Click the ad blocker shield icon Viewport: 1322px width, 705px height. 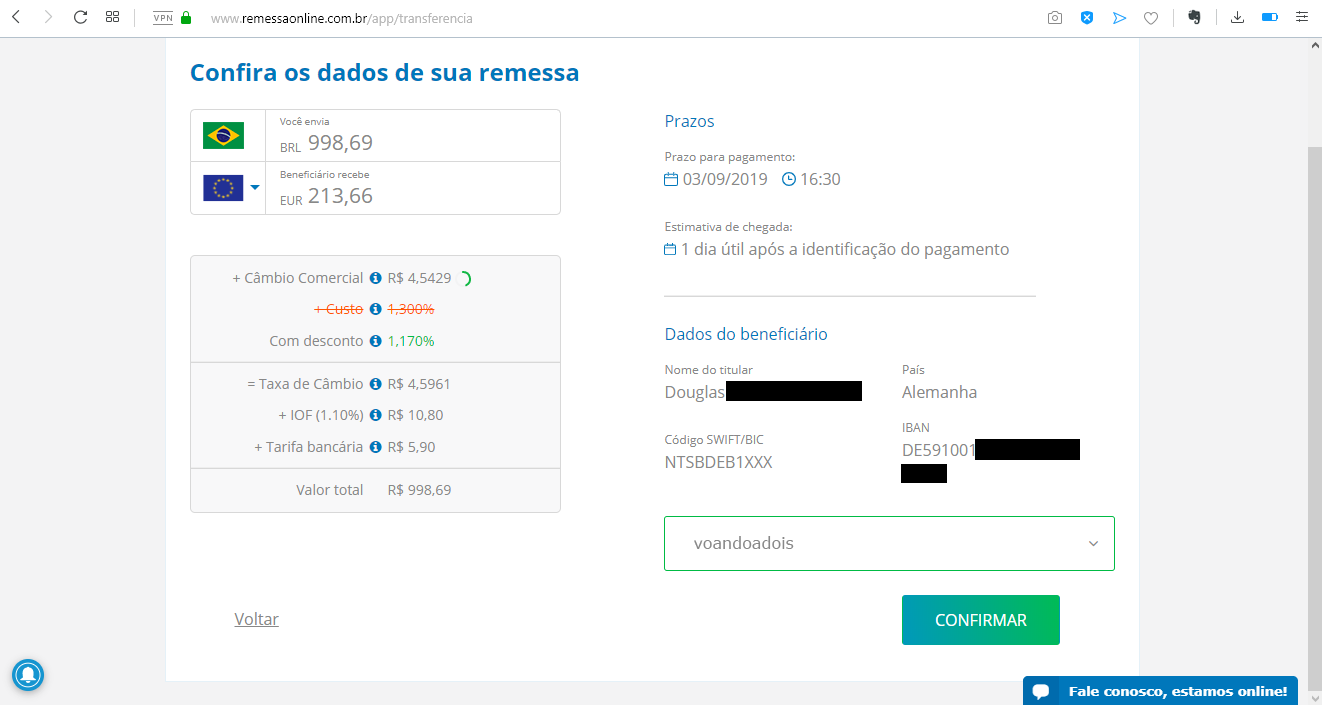1087,18
